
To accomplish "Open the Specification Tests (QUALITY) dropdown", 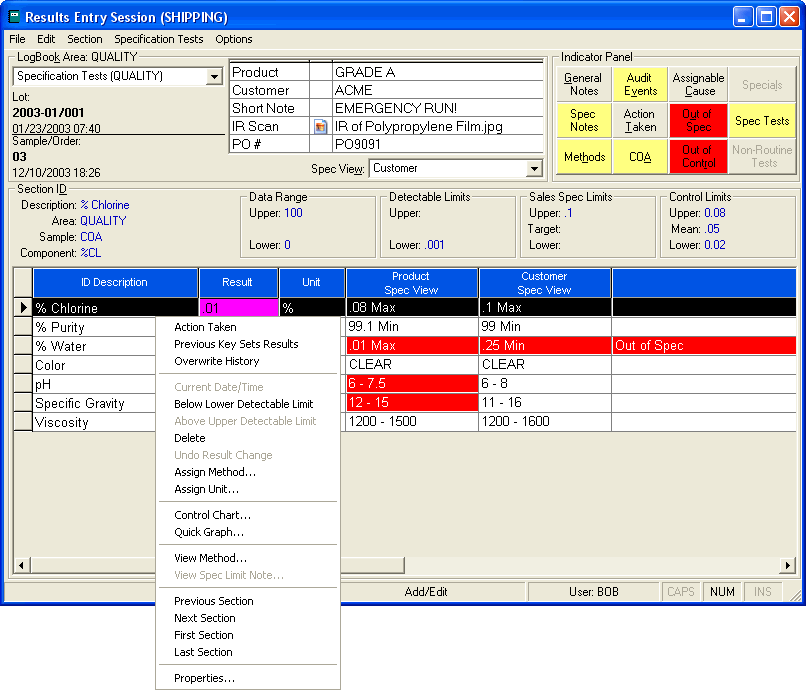I will coord(214,77).
